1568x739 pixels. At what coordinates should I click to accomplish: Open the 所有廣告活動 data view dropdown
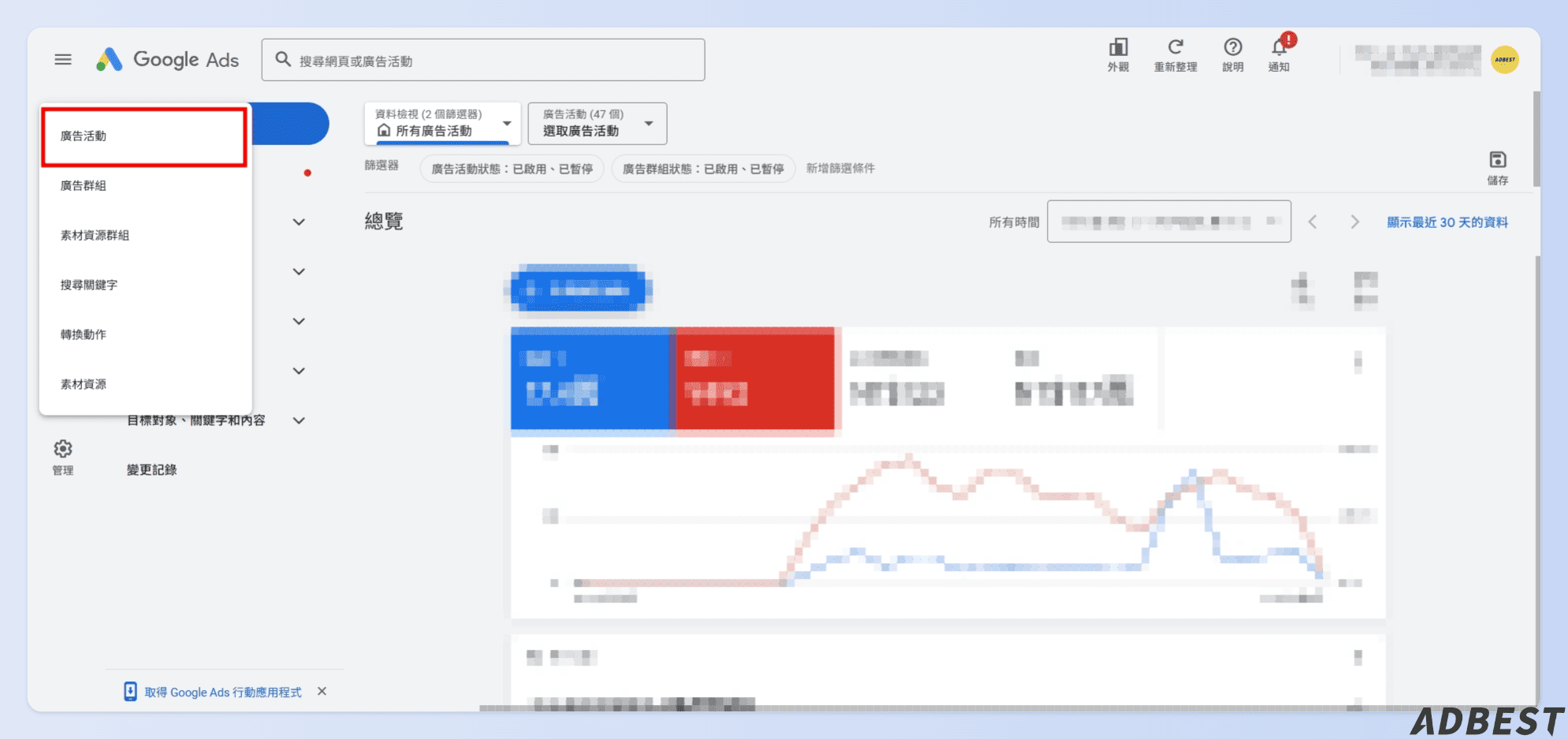(442, 123)
